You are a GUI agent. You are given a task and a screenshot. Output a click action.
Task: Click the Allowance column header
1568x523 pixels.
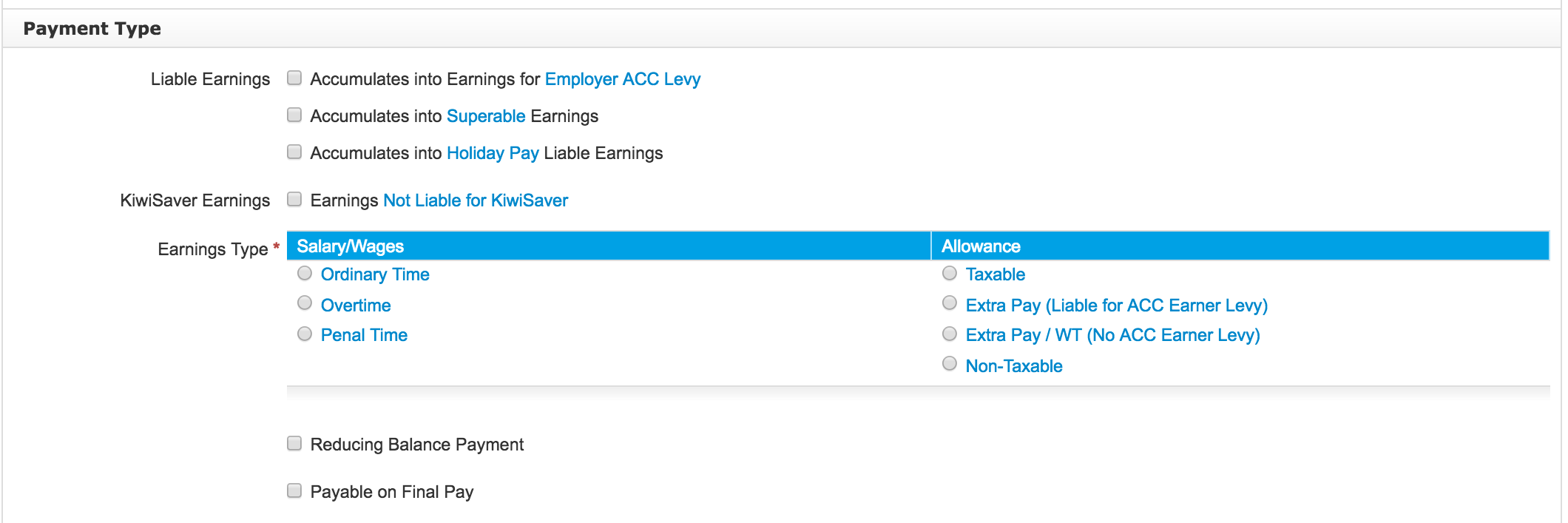coord(1240,246)
